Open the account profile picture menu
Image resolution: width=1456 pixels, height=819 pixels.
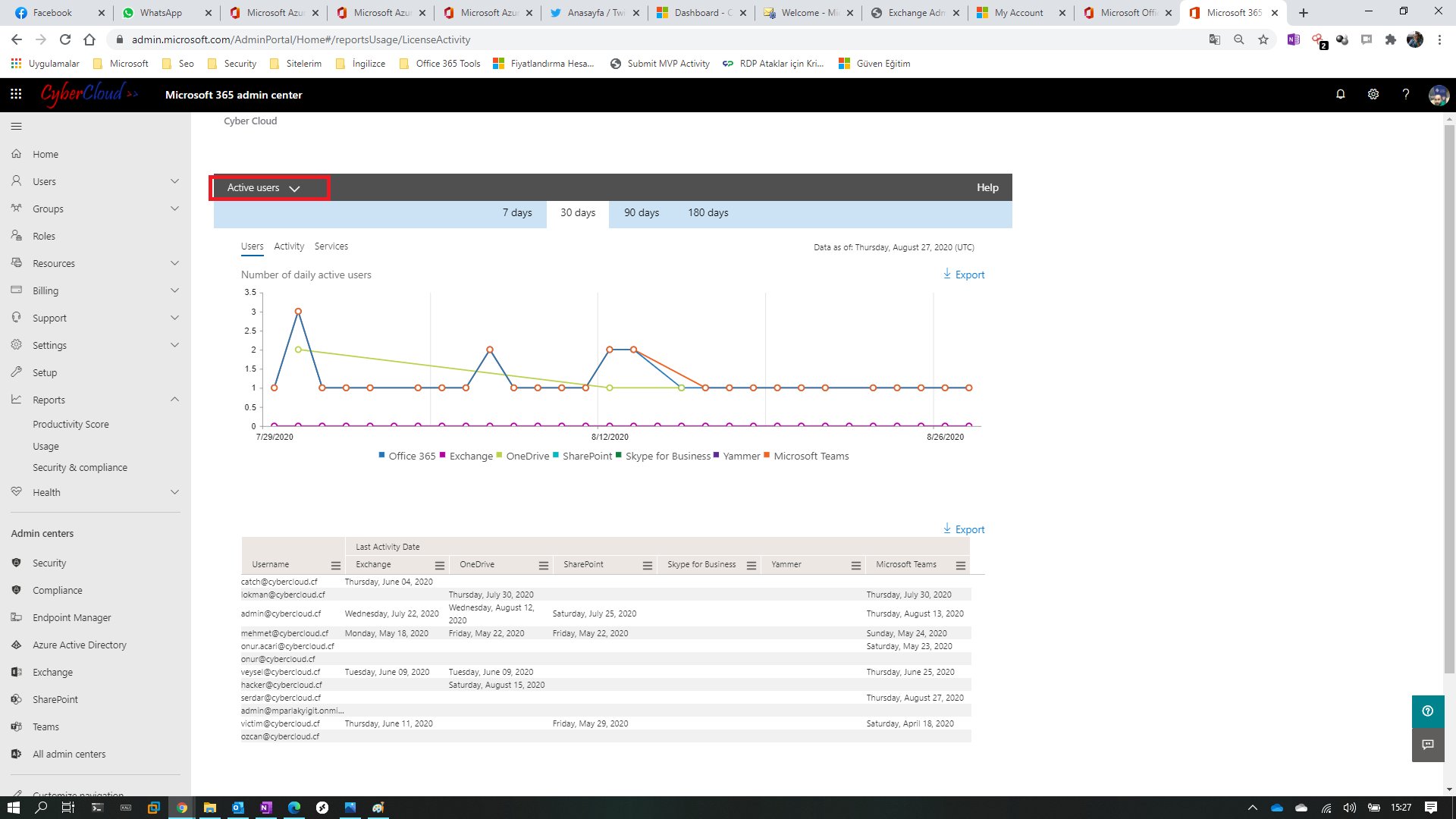point(1439,95)
